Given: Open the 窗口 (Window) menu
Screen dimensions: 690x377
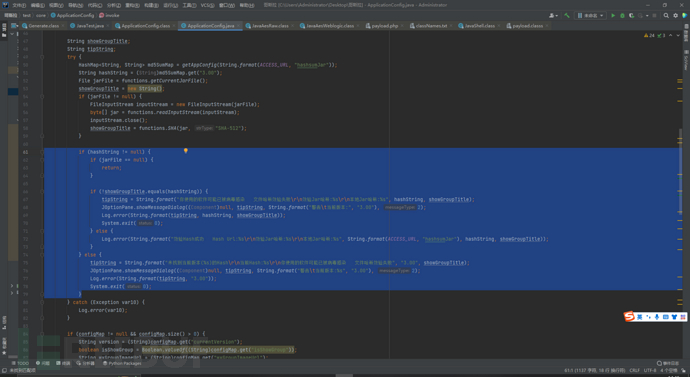Looking at the screenshot, I should point(227,5).
